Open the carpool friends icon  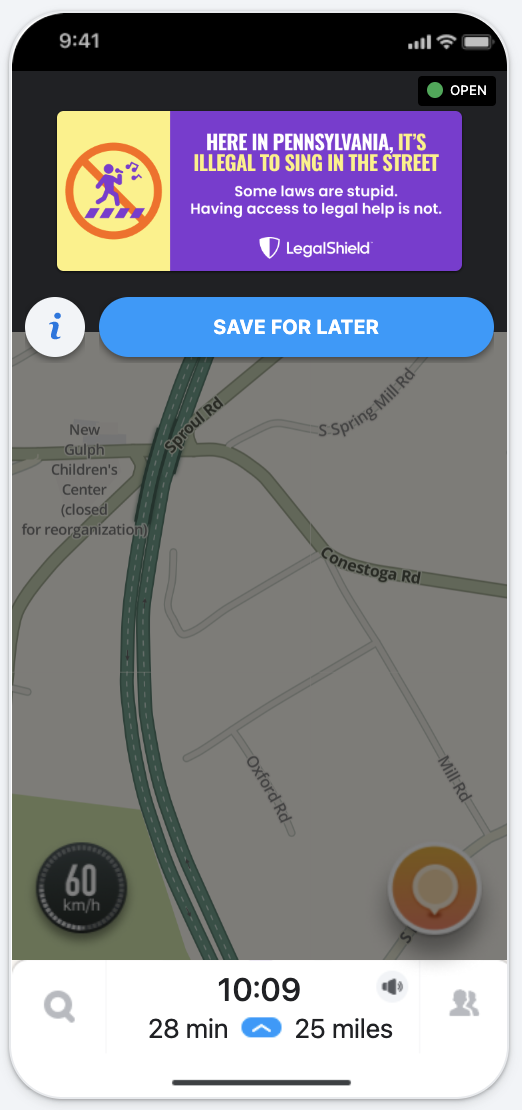[x=464, y=1004]
